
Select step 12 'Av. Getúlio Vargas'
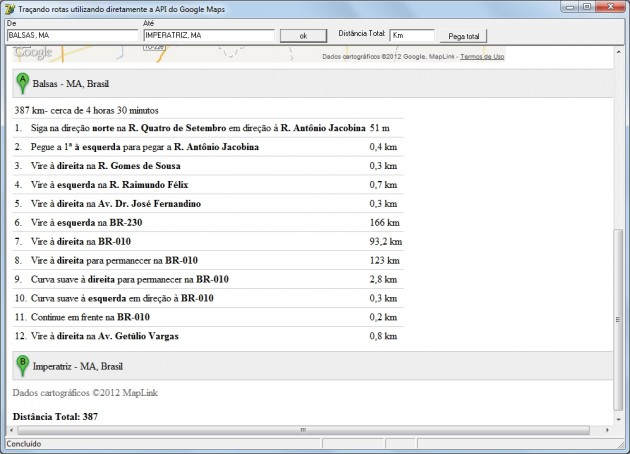[x=208, y=336]
